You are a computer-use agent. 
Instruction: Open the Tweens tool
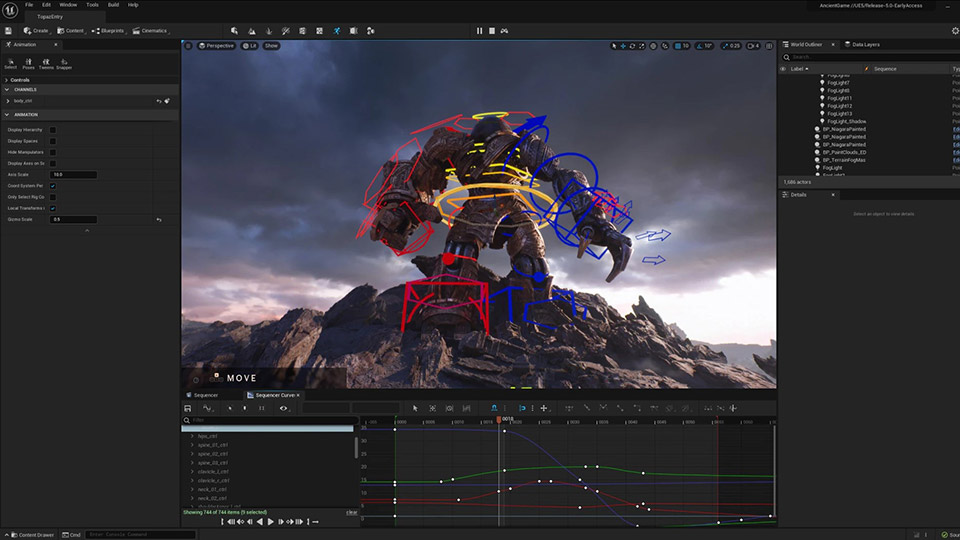coord(46,64)
